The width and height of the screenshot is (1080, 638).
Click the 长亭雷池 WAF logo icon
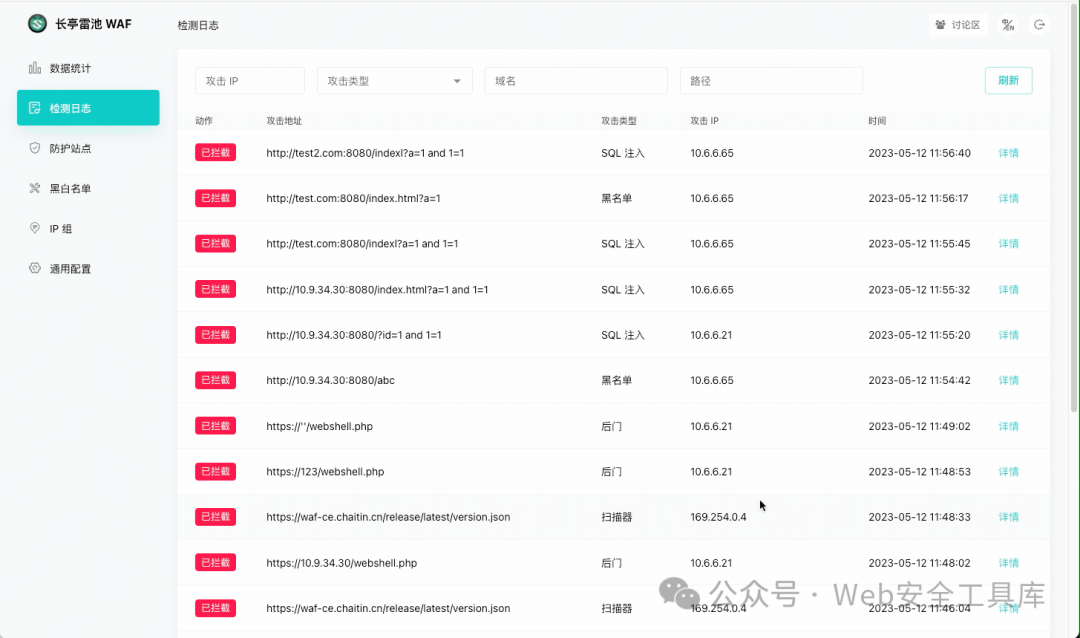coord(37,23)
